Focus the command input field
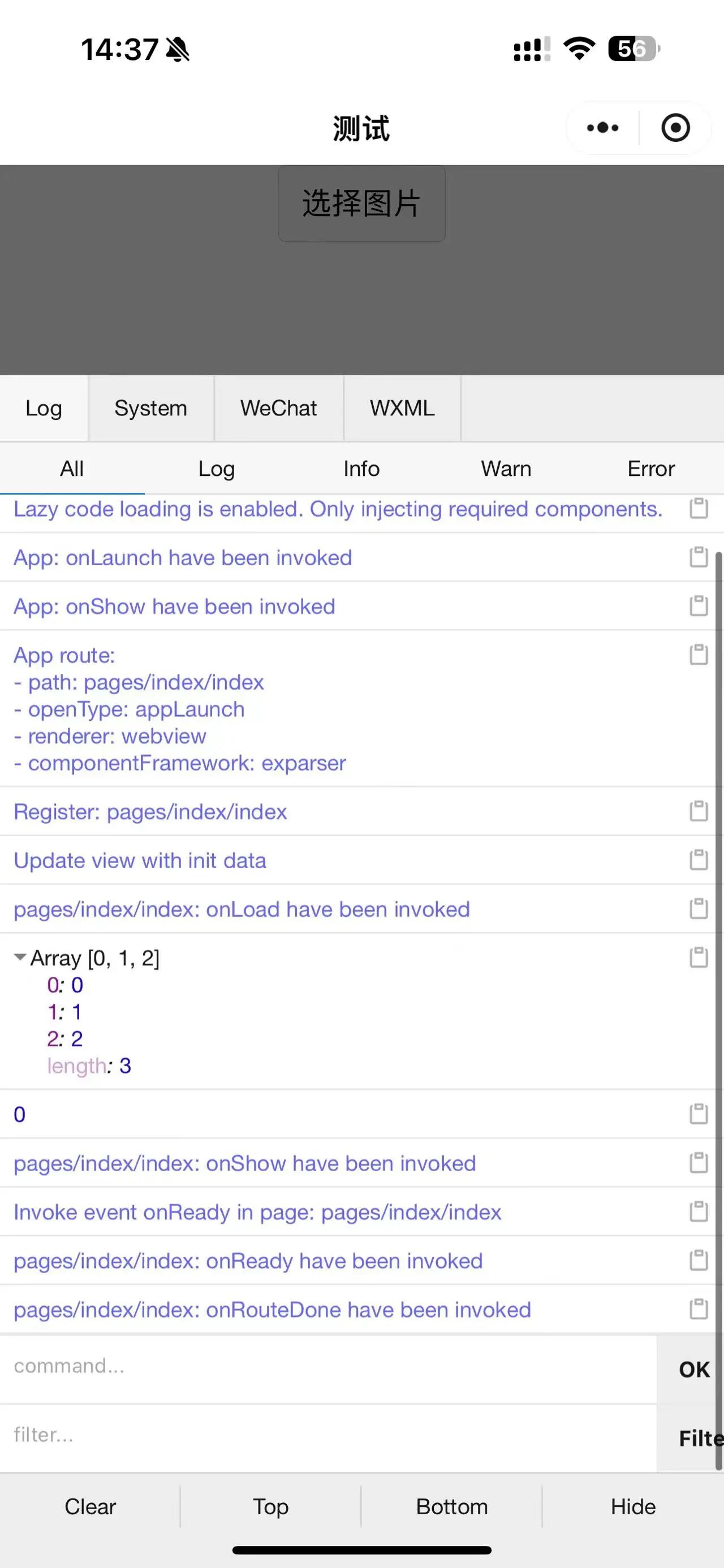Image resolution: width=724 pixels, height=1568 pixels. coord(329,1366)
